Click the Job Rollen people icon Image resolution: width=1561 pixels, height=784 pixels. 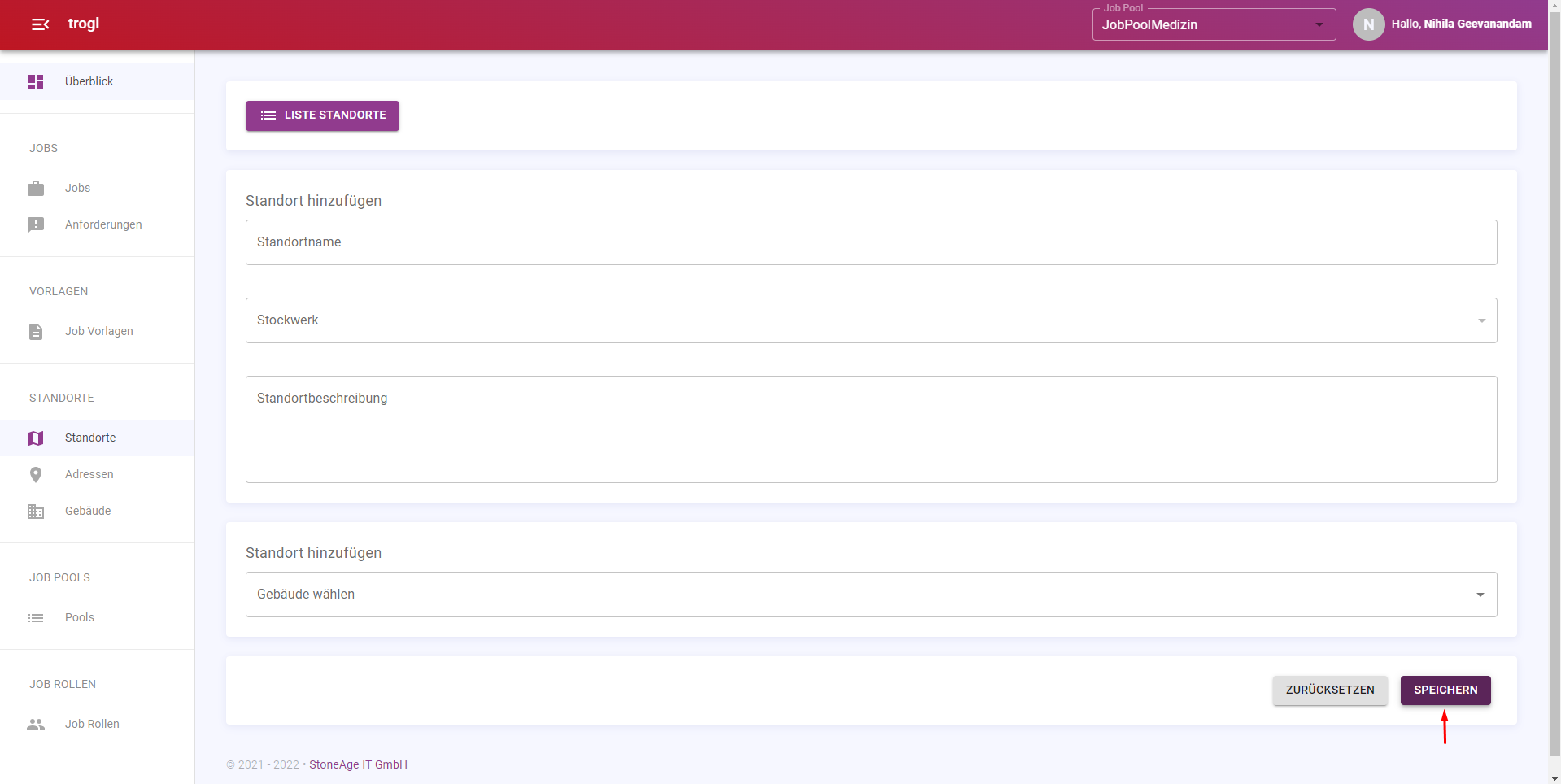(36, 725)
